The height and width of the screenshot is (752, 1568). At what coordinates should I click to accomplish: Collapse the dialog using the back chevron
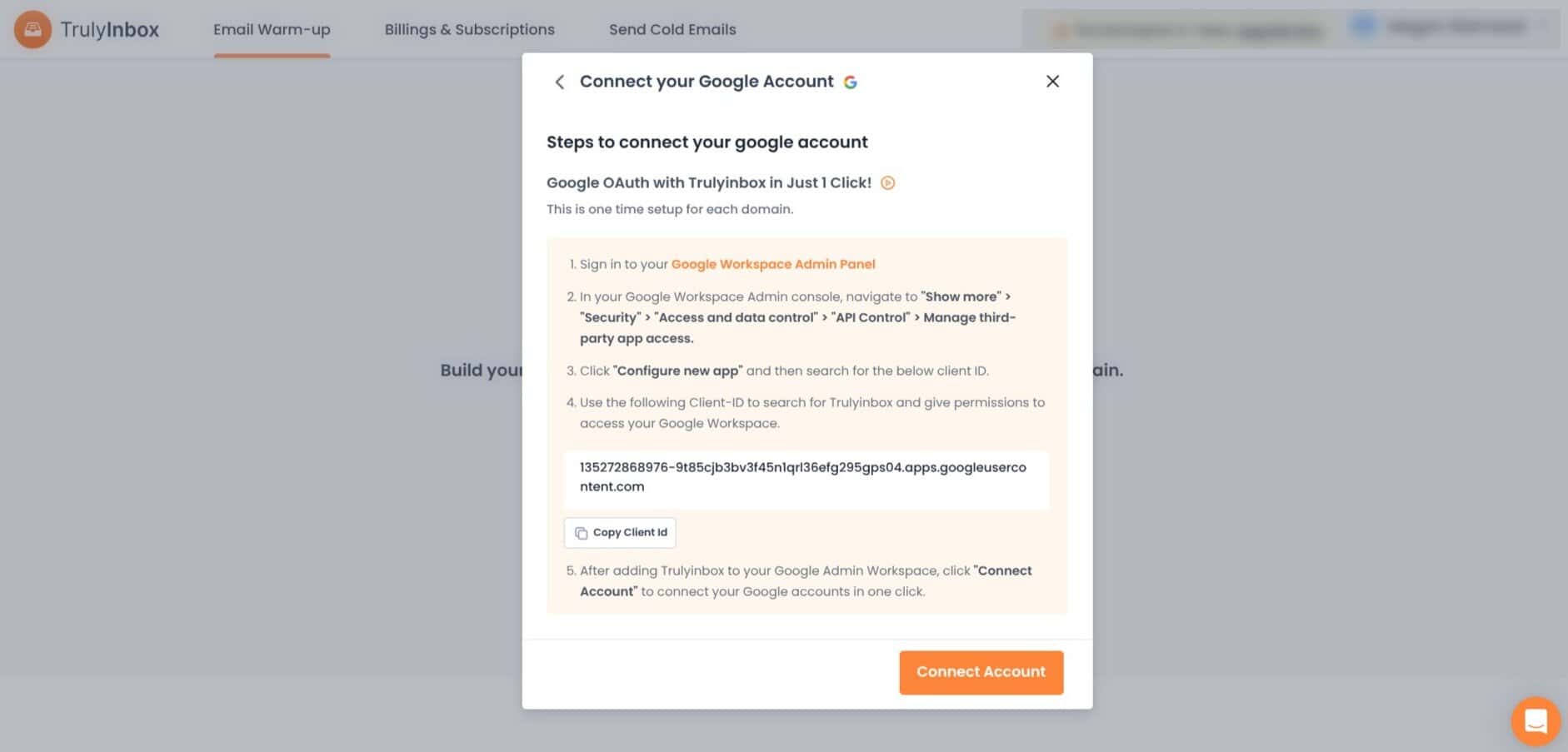[559, 82]
